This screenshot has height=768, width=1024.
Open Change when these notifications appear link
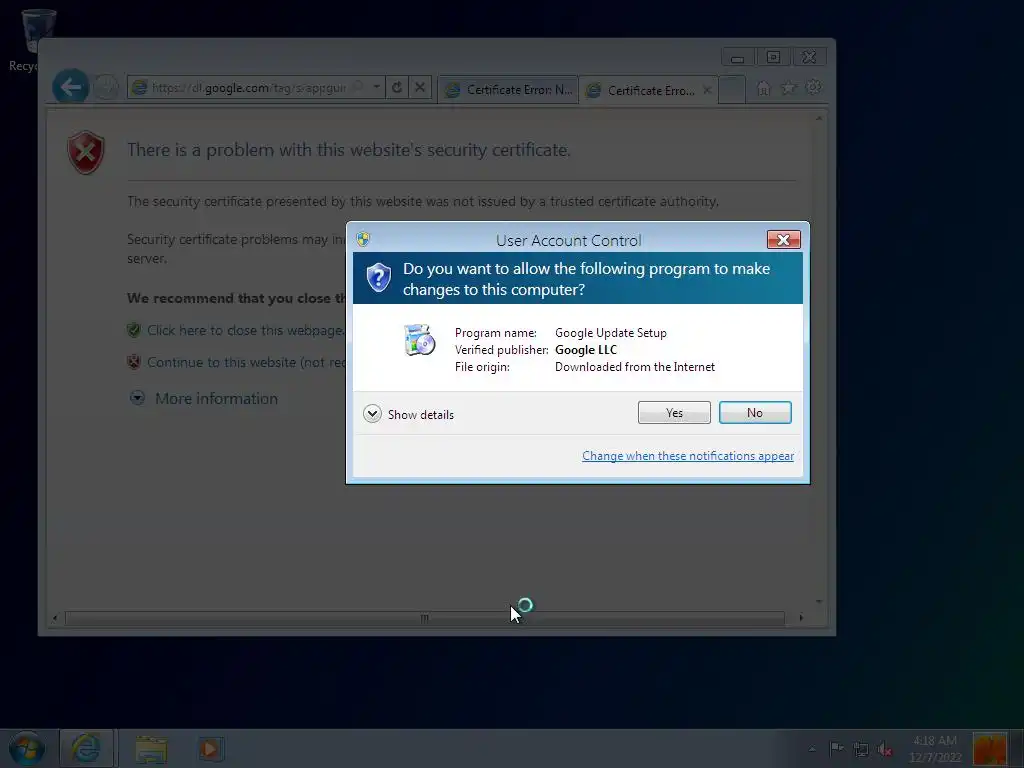tap(688, 456)
